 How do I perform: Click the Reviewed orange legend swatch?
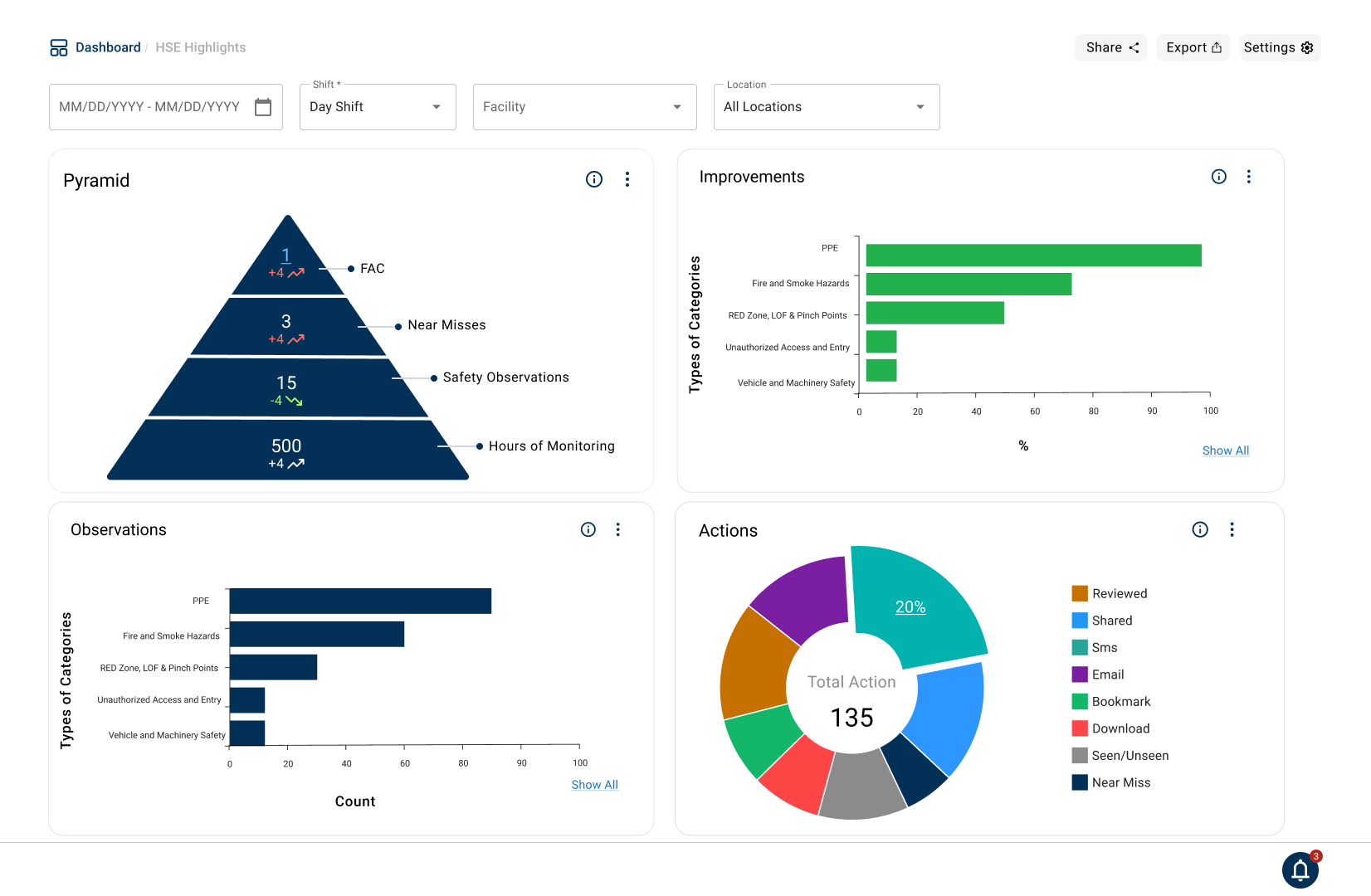pyautogui.click(x=1080, y=593)
